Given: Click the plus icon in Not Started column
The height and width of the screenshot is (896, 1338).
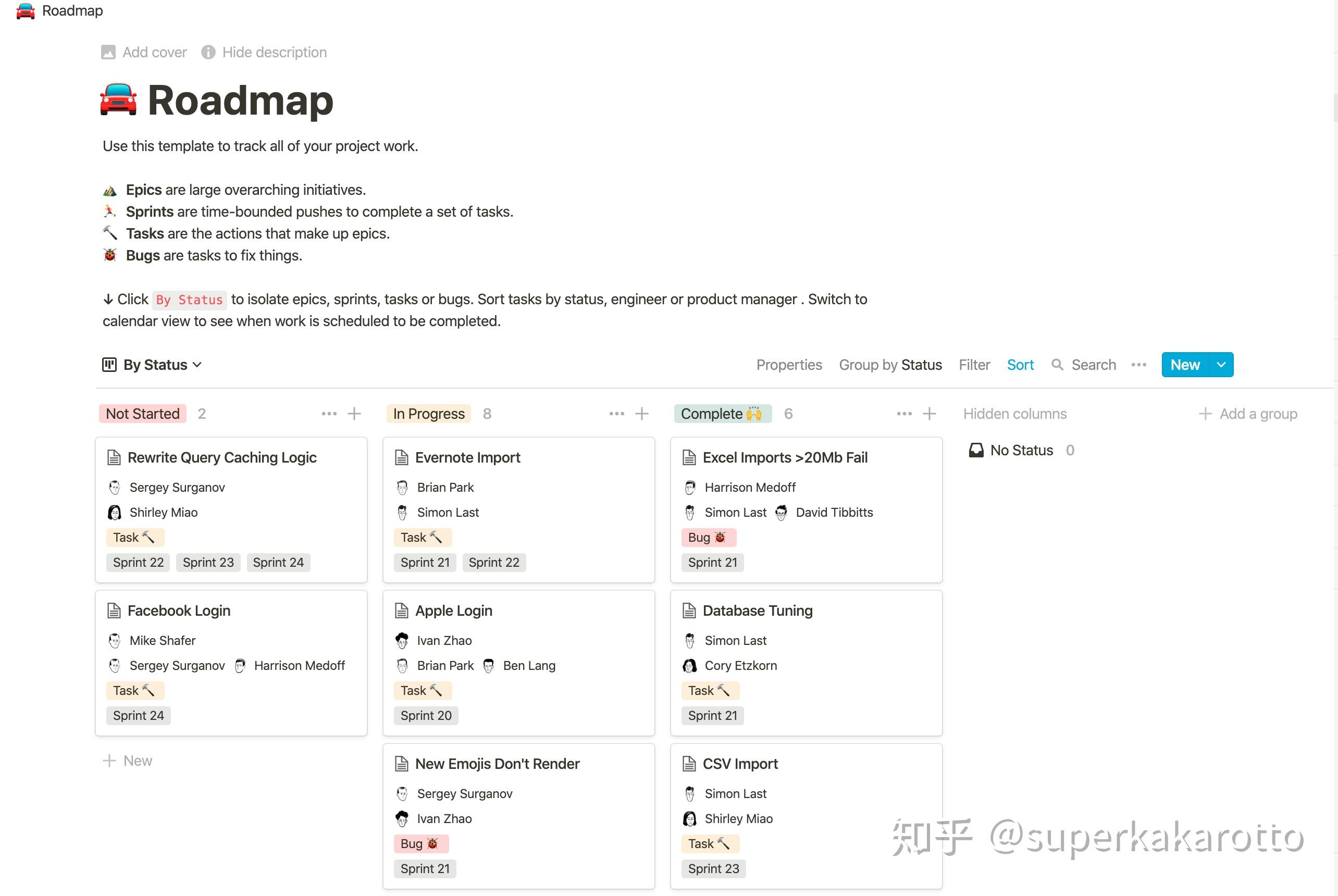Looking at the screenshot, I should click(354, 414).
